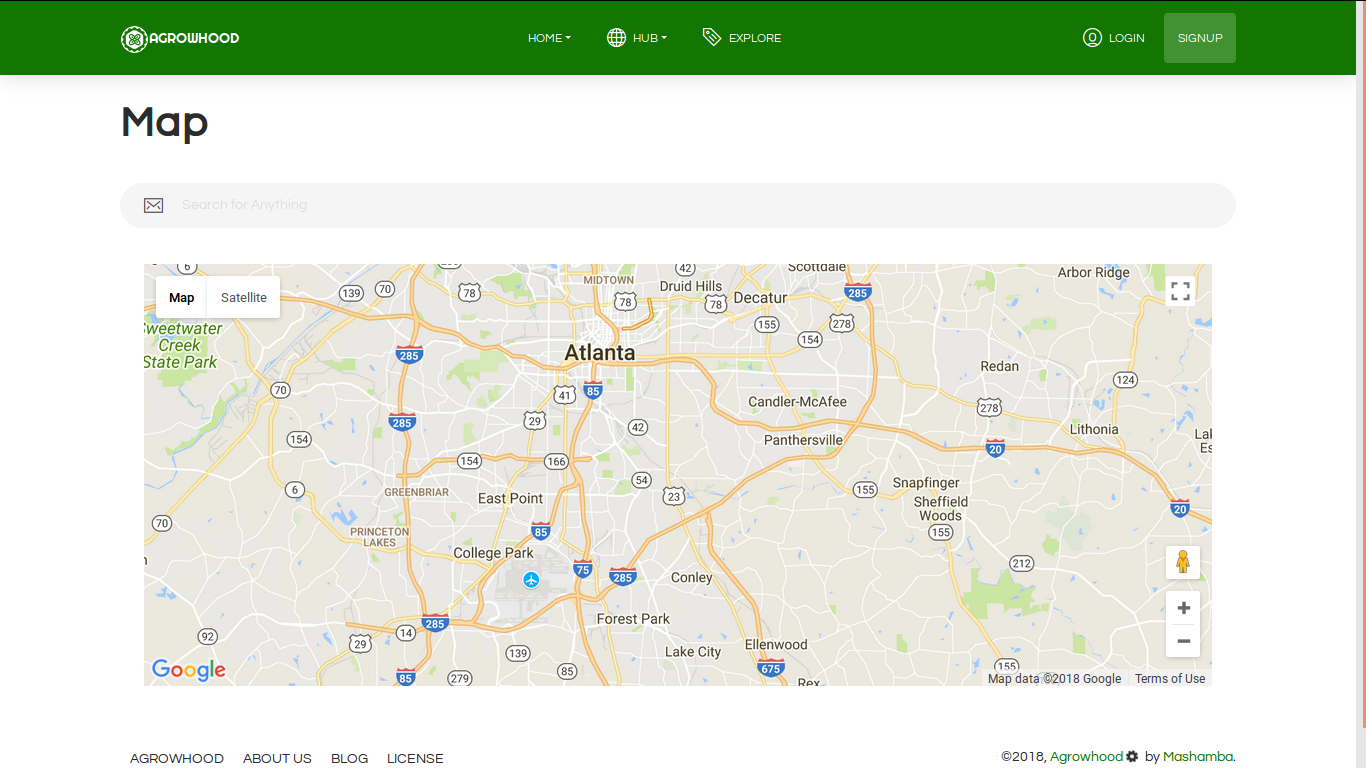This screenshot has width=1366, height=768.
Task: Click the envelope icon in search bar
Action: tap(153, 205)
